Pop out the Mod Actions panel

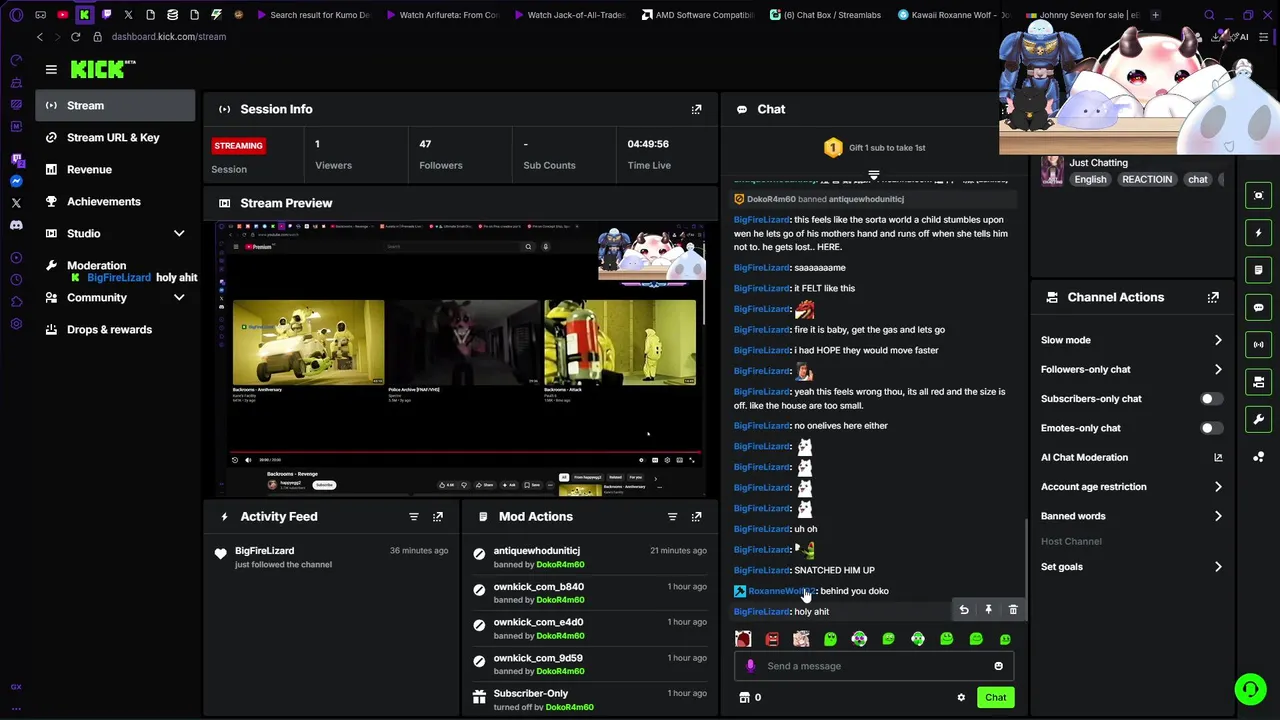[696, 517]
